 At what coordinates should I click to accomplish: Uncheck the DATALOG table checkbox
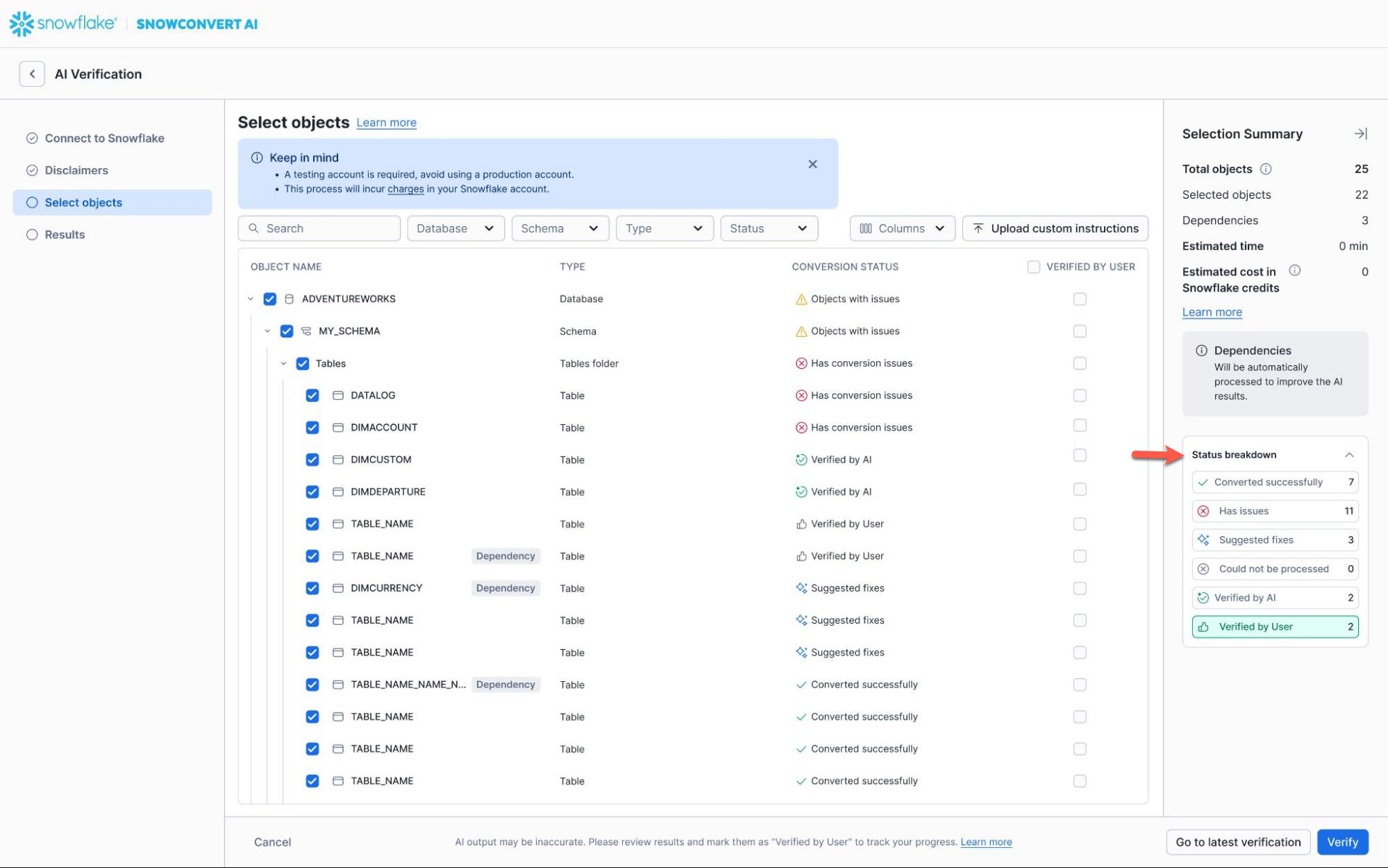312,395
